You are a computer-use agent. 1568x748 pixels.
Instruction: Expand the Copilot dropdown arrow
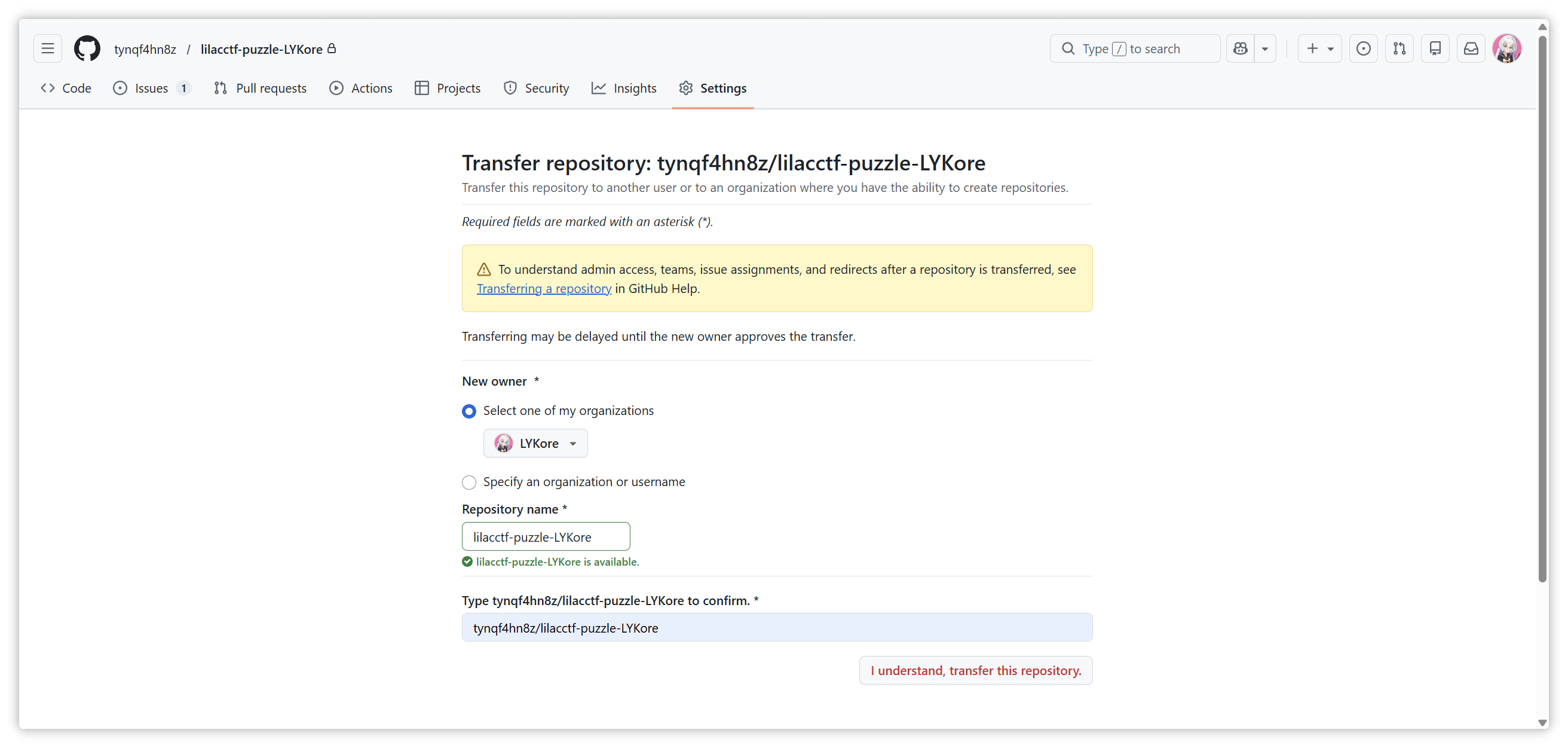(x=1265, y=48)
